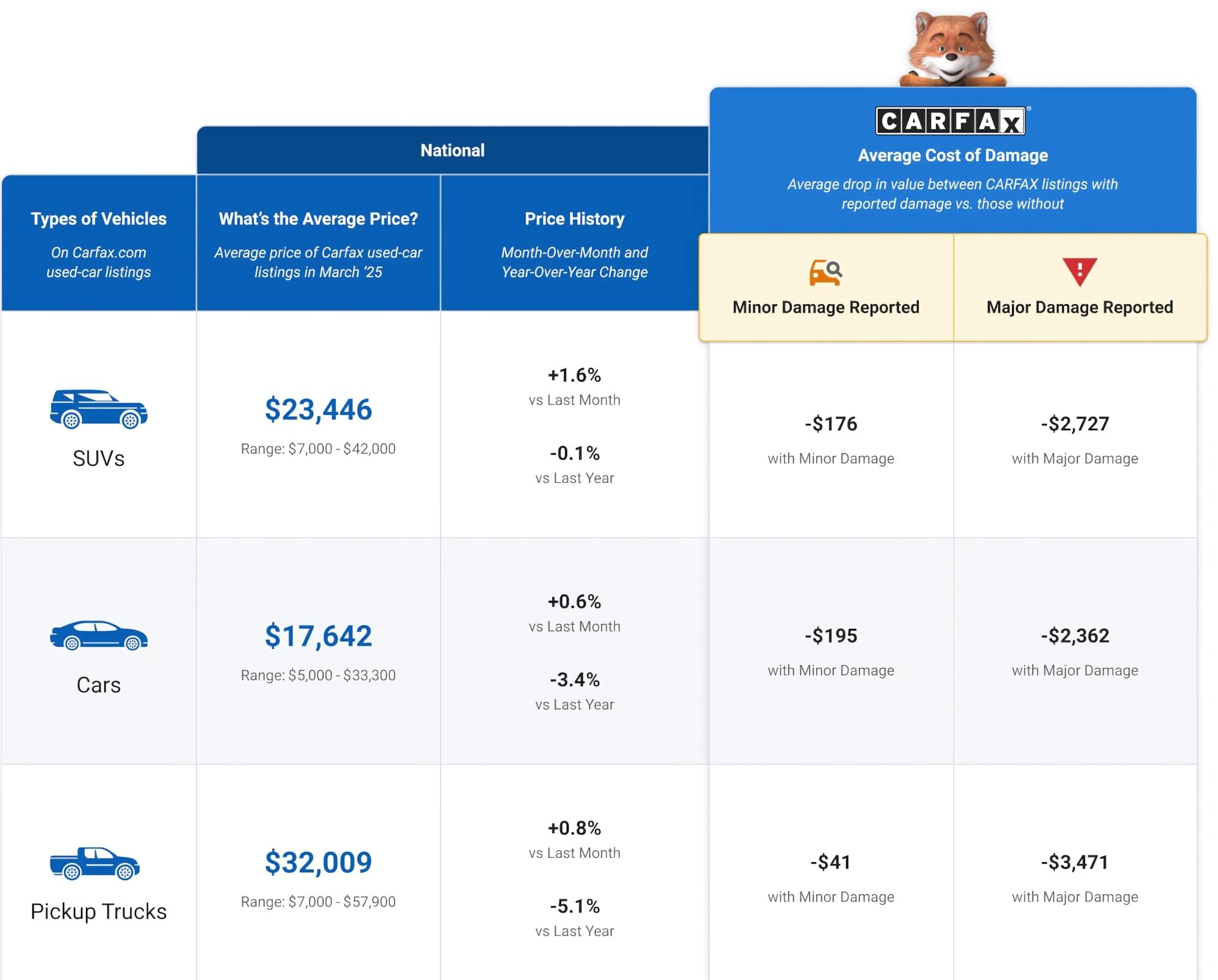Select the Major Damage Reported column header
This screenshot has height=980, width=1218.
tap(1079, 307)
